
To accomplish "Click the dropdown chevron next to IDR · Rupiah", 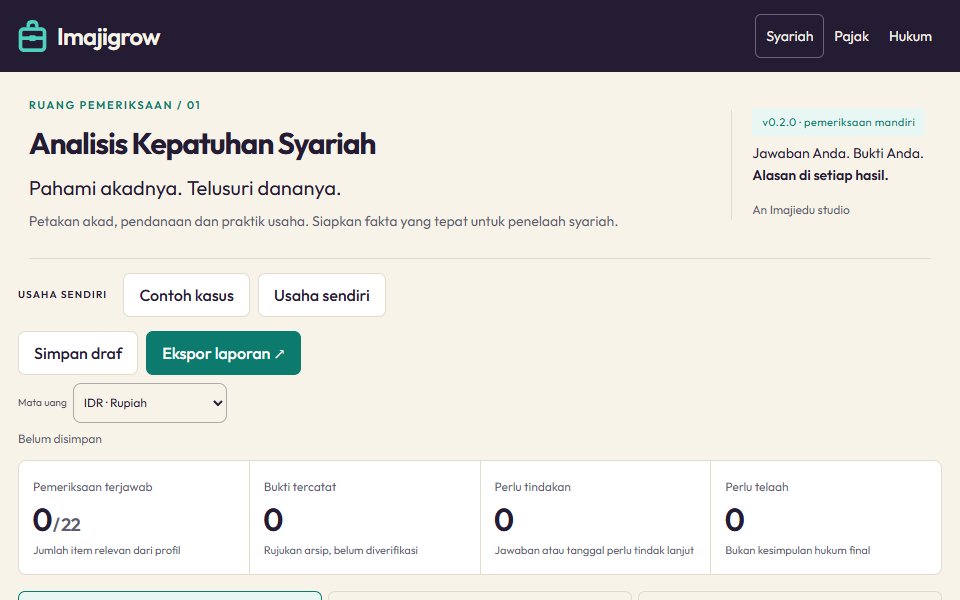I will [x=217, y=403].
